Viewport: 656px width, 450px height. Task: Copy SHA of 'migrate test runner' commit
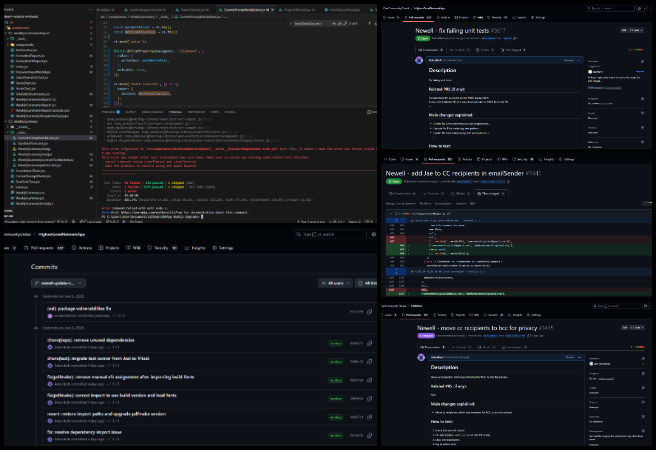coord(369,362)
